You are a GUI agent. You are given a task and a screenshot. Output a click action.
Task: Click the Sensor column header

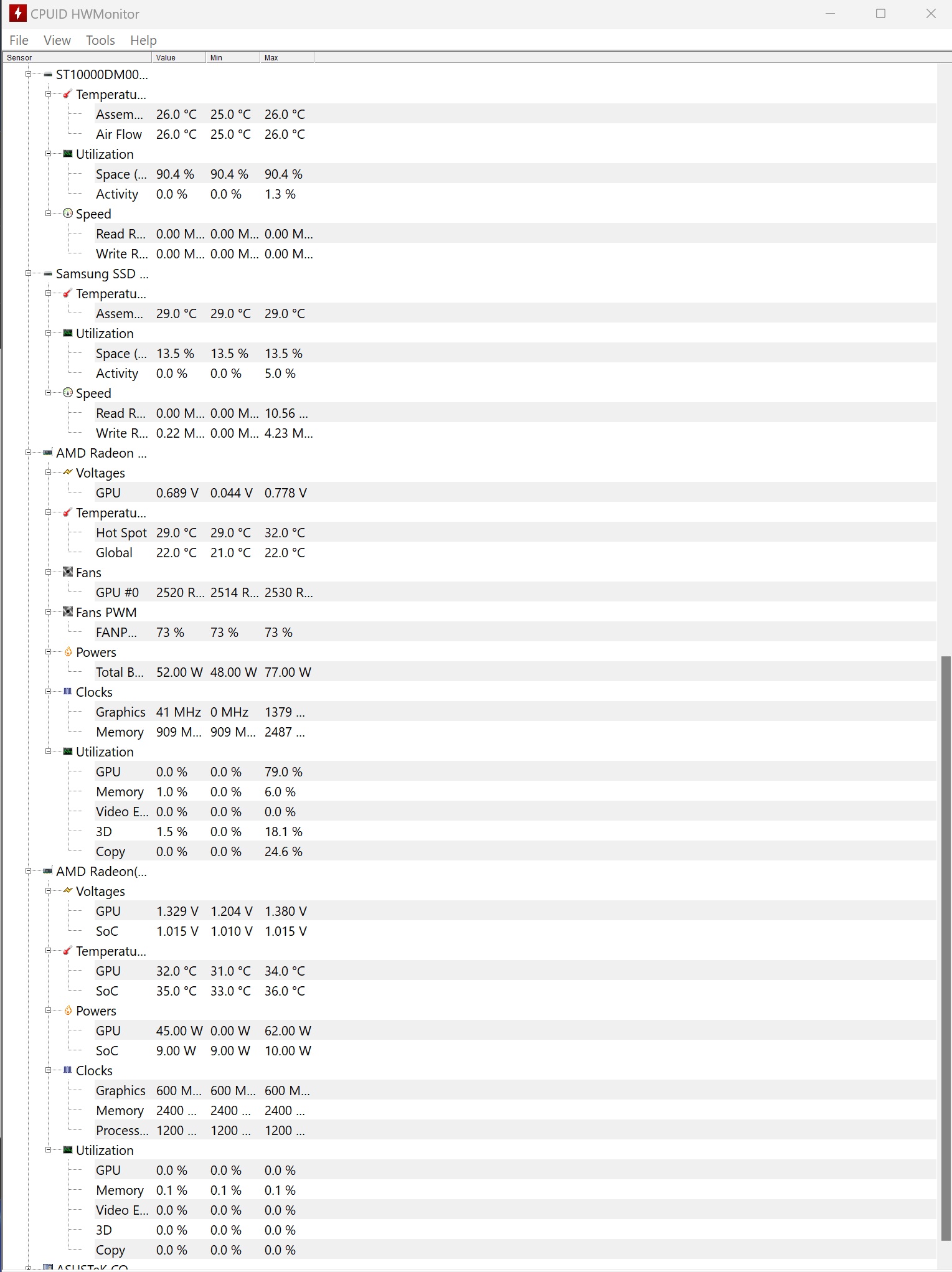point(77,58)
